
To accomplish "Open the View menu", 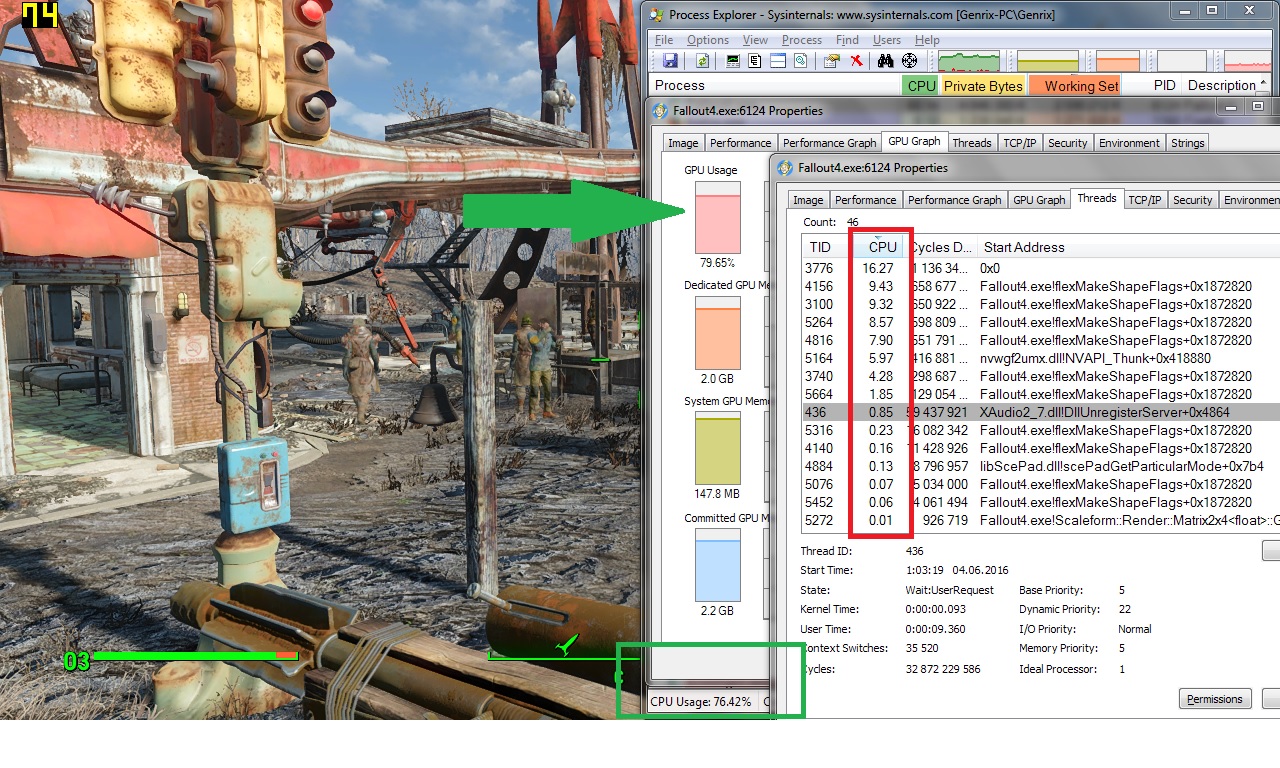I will pos(756,40).
